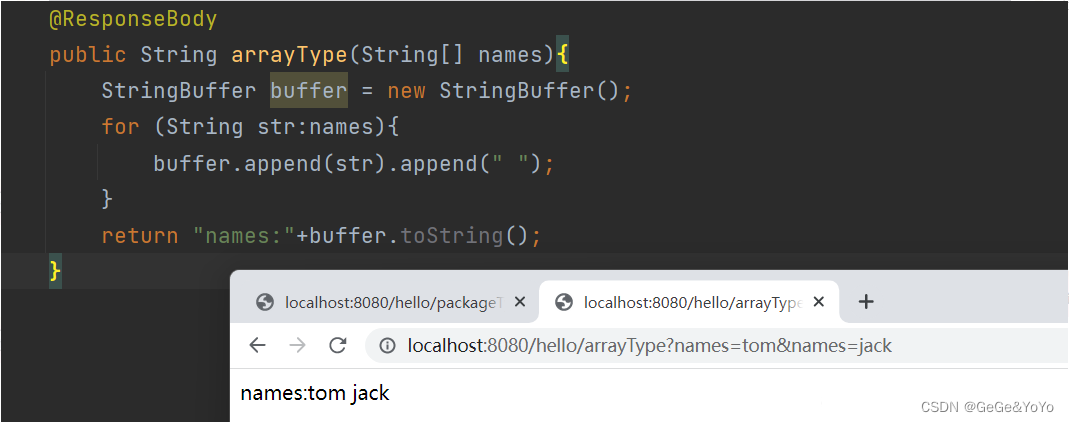Click globe favicon on the packageT tab
This screenshot has height=422, width=1069.
click(x=265, y=302)
